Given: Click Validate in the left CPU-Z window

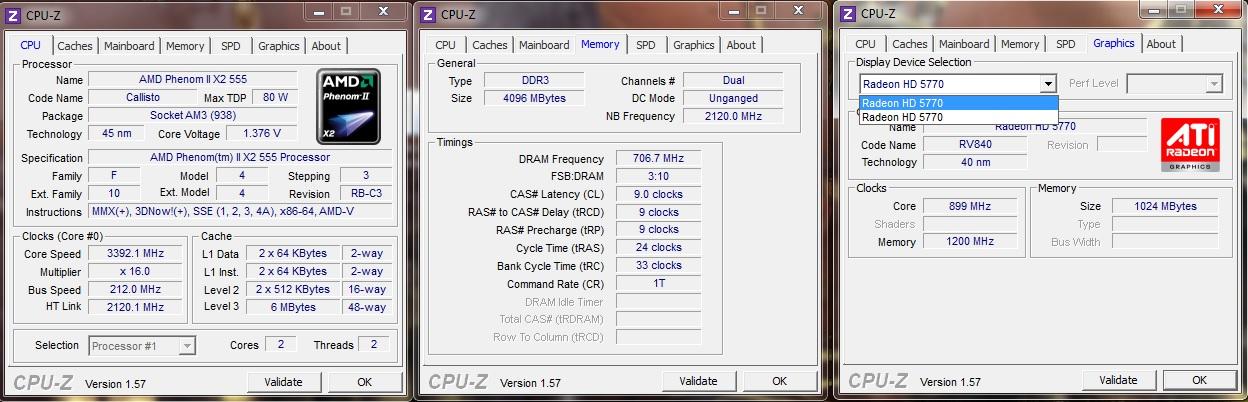Looking at the screenshot, I should point(283,382).
